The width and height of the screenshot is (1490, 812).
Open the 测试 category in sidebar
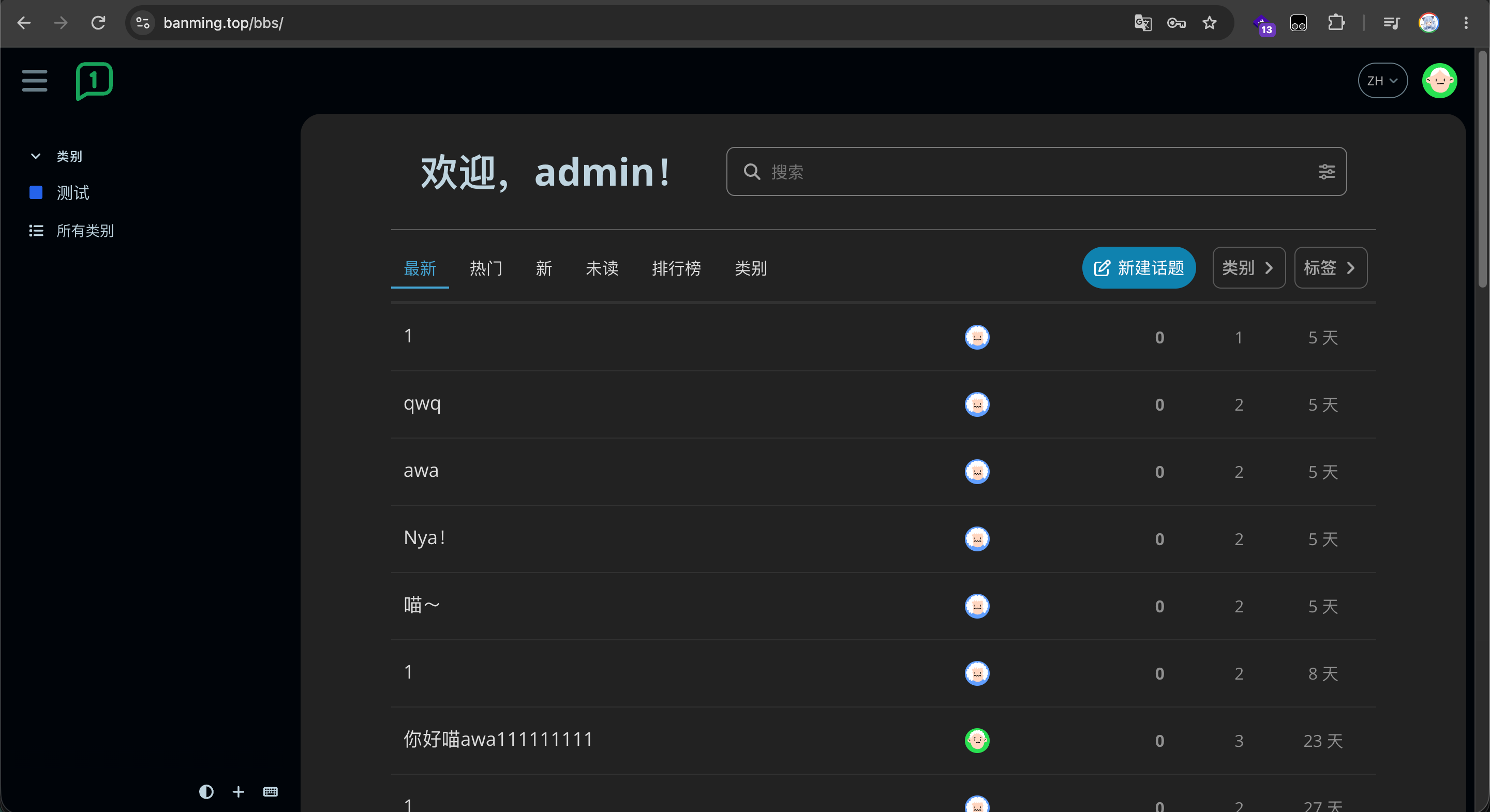coord(73,192)
